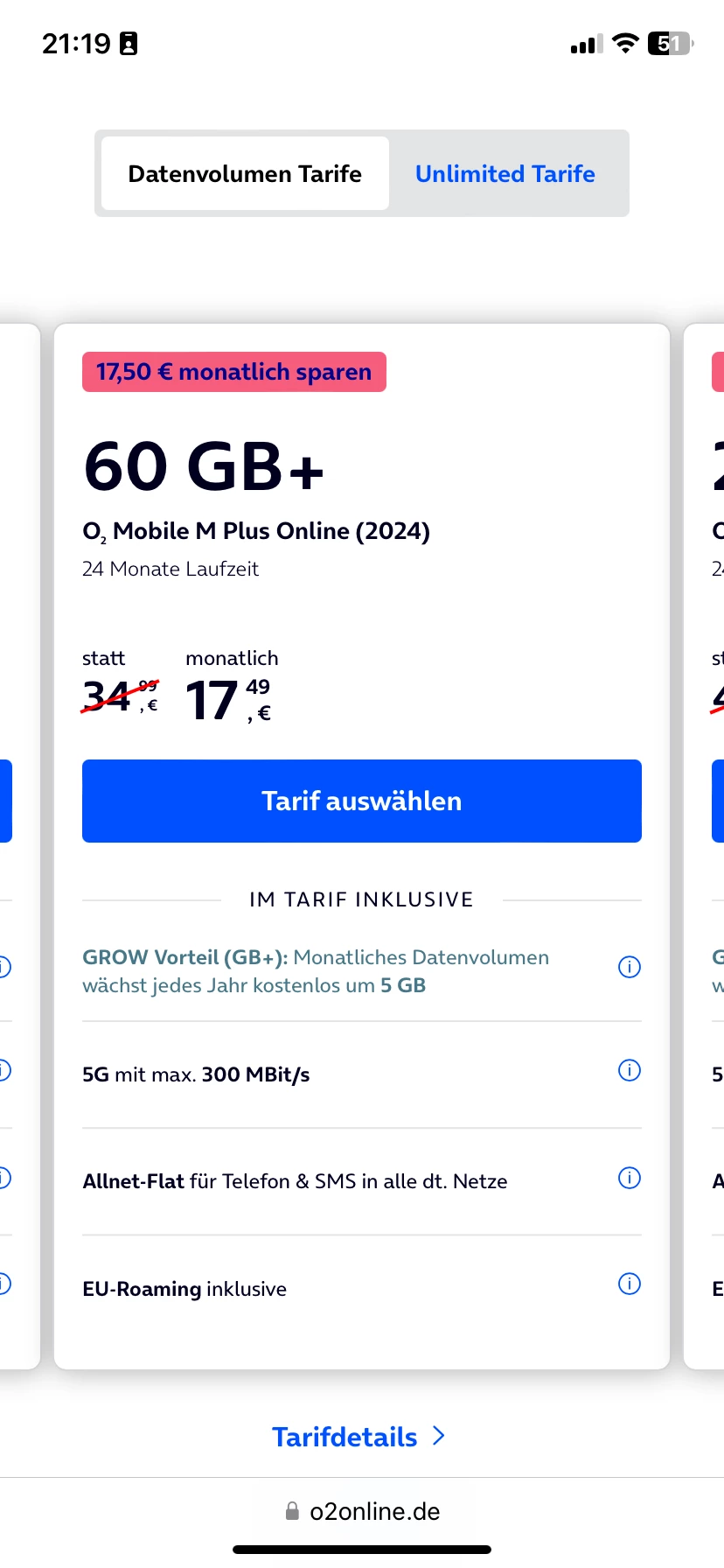Show info for Allnet-Flat row

point(630,1178)
